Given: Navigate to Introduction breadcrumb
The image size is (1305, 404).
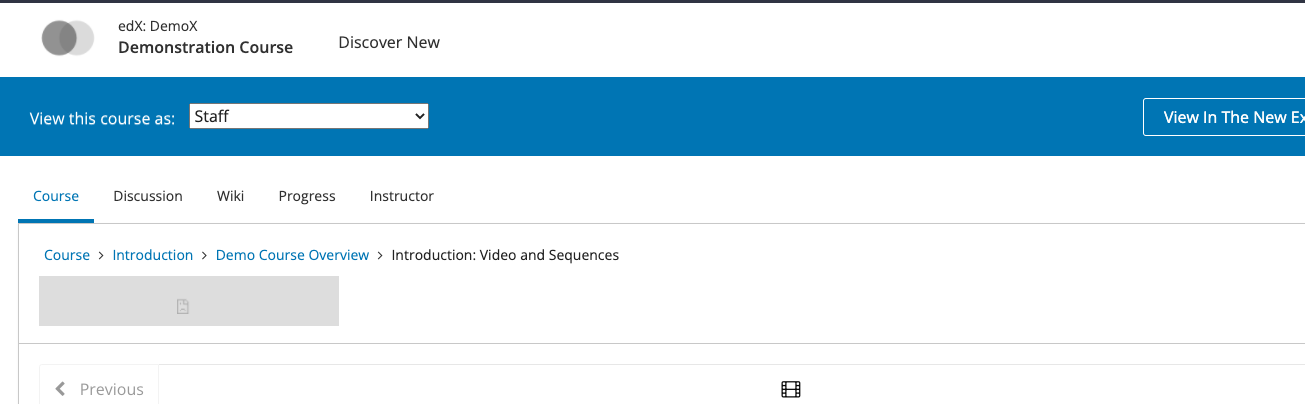Looking at the screenshot, I should 153,255.
